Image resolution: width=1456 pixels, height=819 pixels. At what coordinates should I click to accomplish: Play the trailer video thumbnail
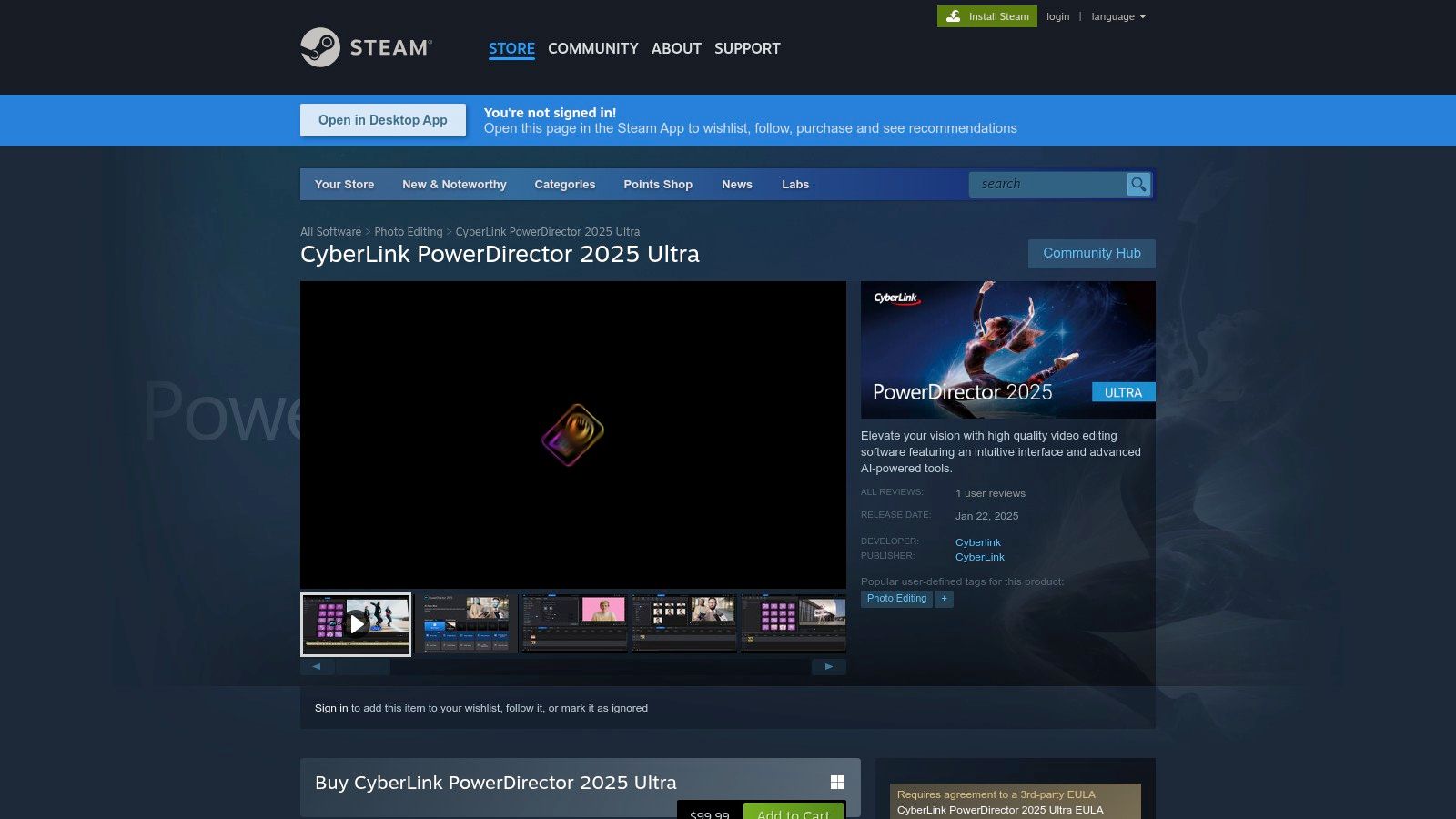(x=356, y=624)
